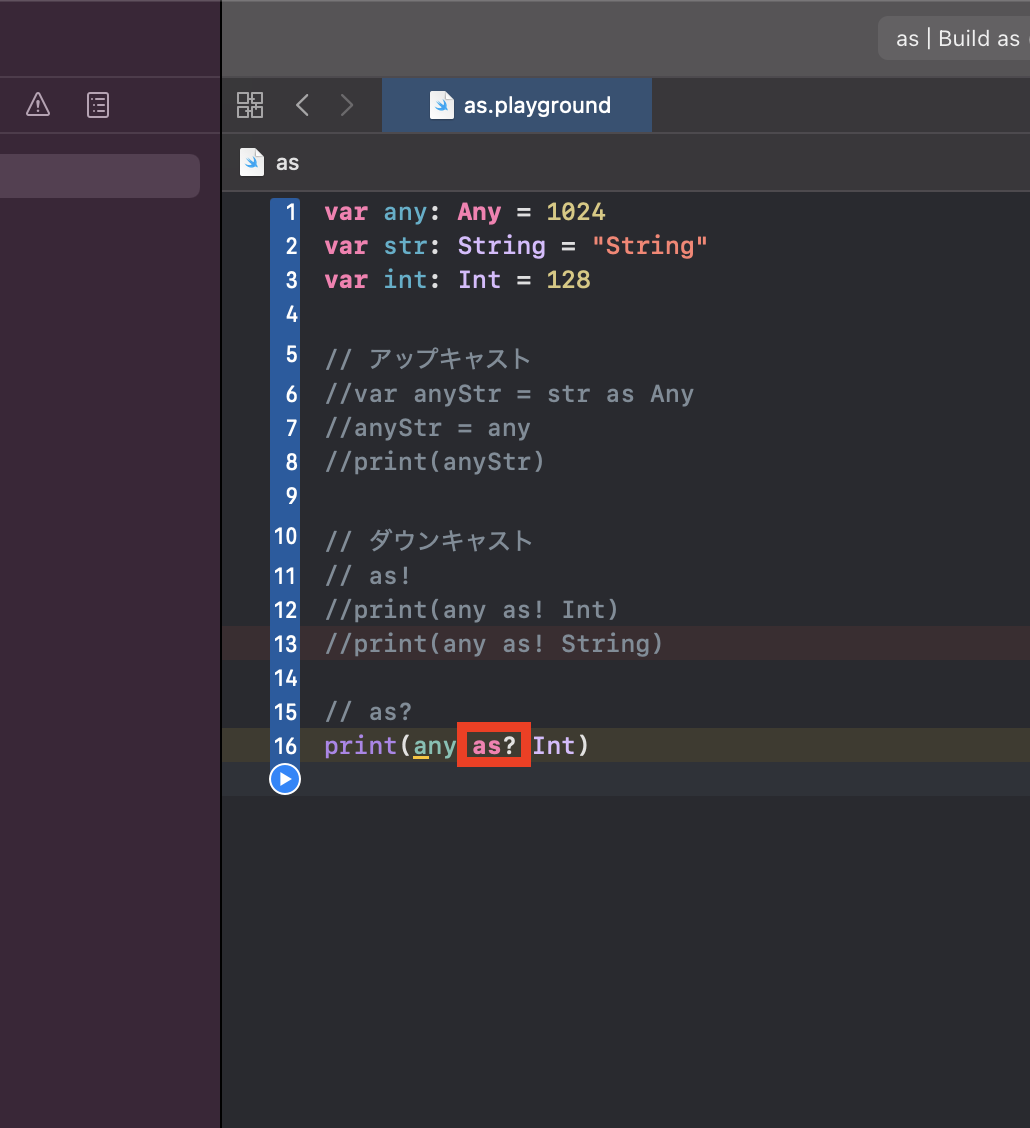Viewport: 1030px width, 1128px height.
Task: Click the 'str' variable name on line 2
Action: coord(405,246)
